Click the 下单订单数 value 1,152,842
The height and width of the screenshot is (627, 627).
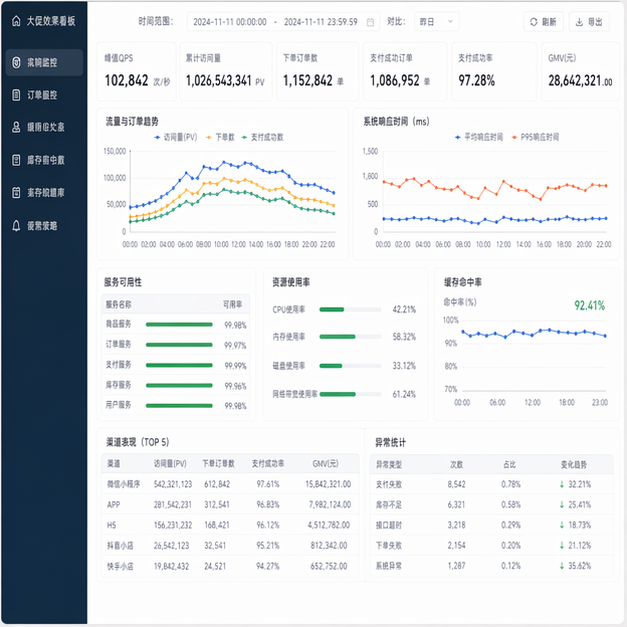tap(308, 80)
